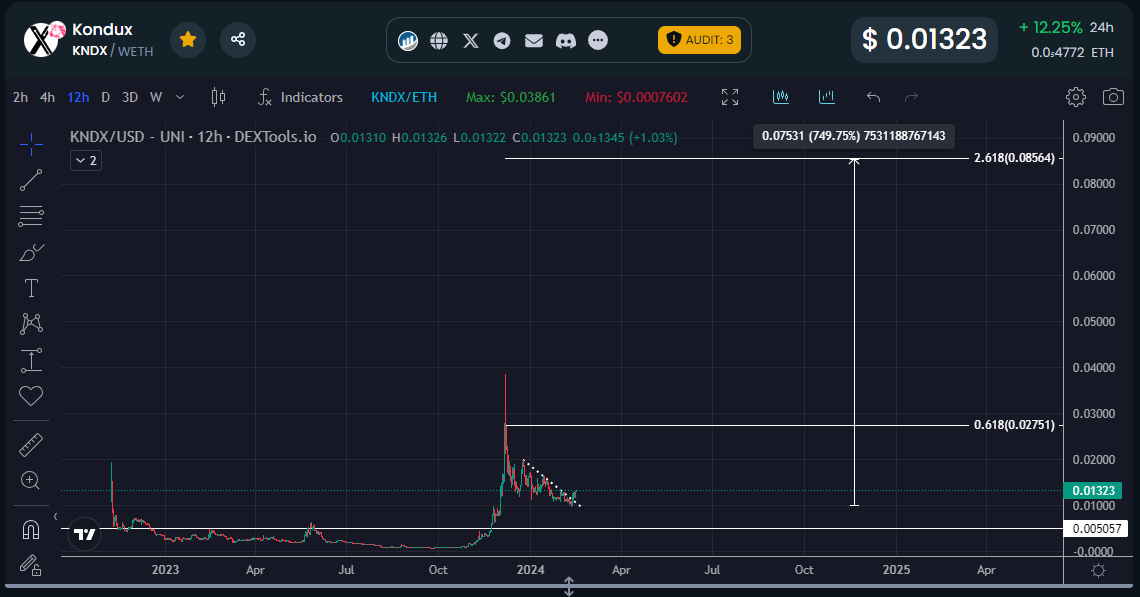Expand the "2" drawings badge on the chart
This screenshot has width=1140, height=597.
coord(86,160)
